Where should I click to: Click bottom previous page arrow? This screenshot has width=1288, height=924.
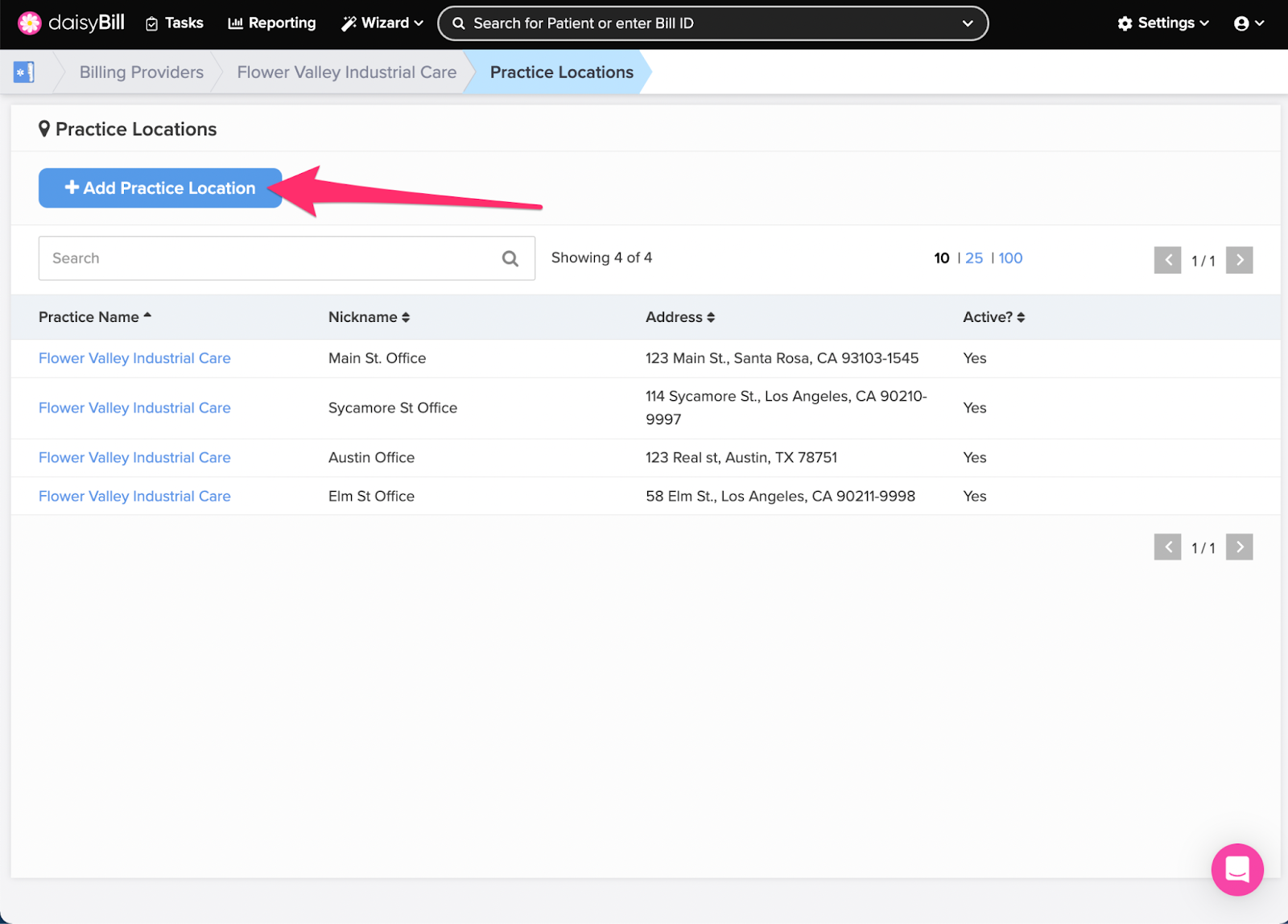coord(1168,547)
